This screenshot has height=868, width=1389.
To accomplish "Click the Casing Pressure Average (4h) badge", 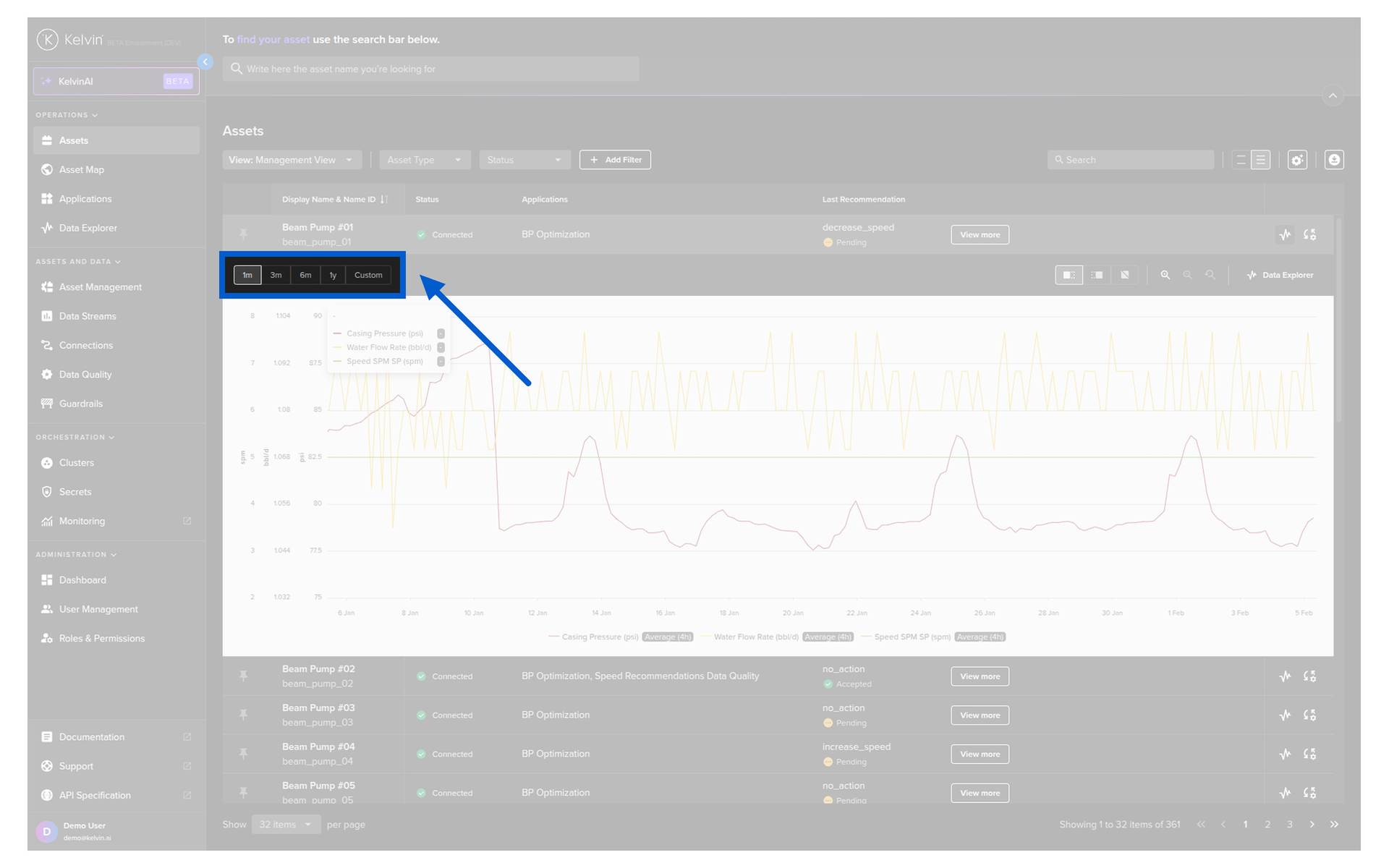I will (x=668, y=637).
